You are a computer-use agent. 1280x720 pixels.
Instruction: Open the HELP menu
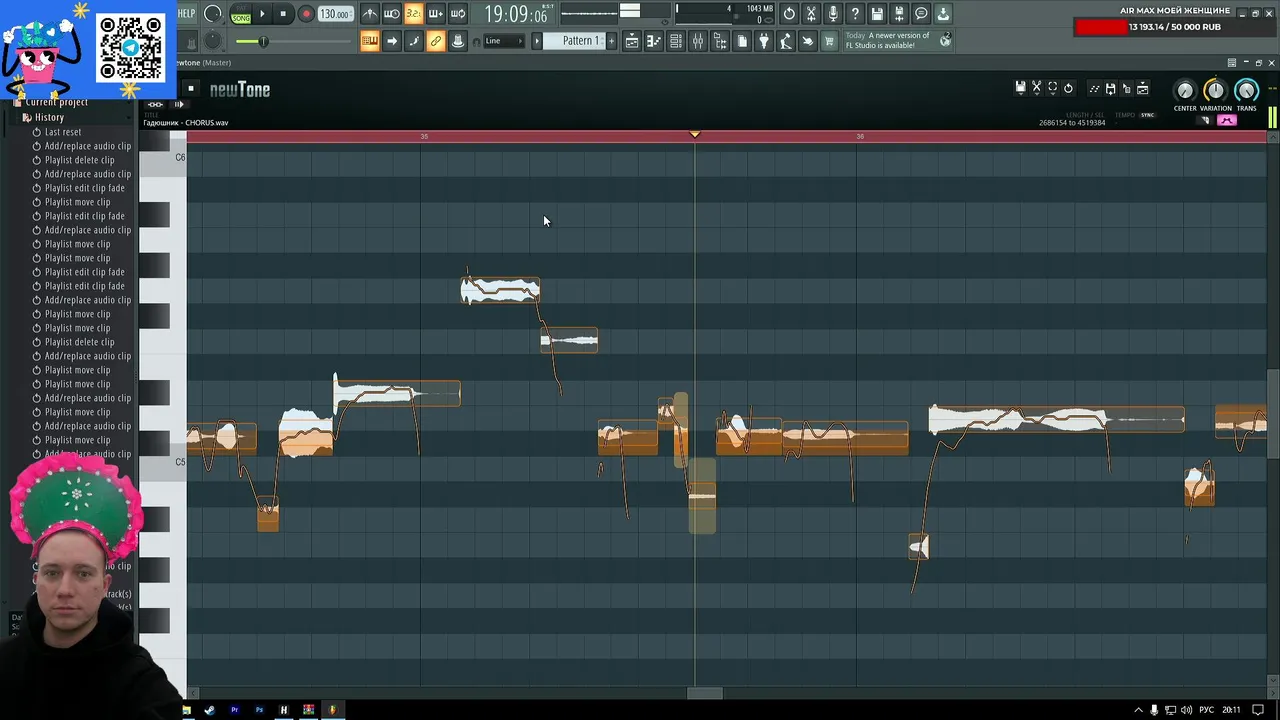click(187, 14)
